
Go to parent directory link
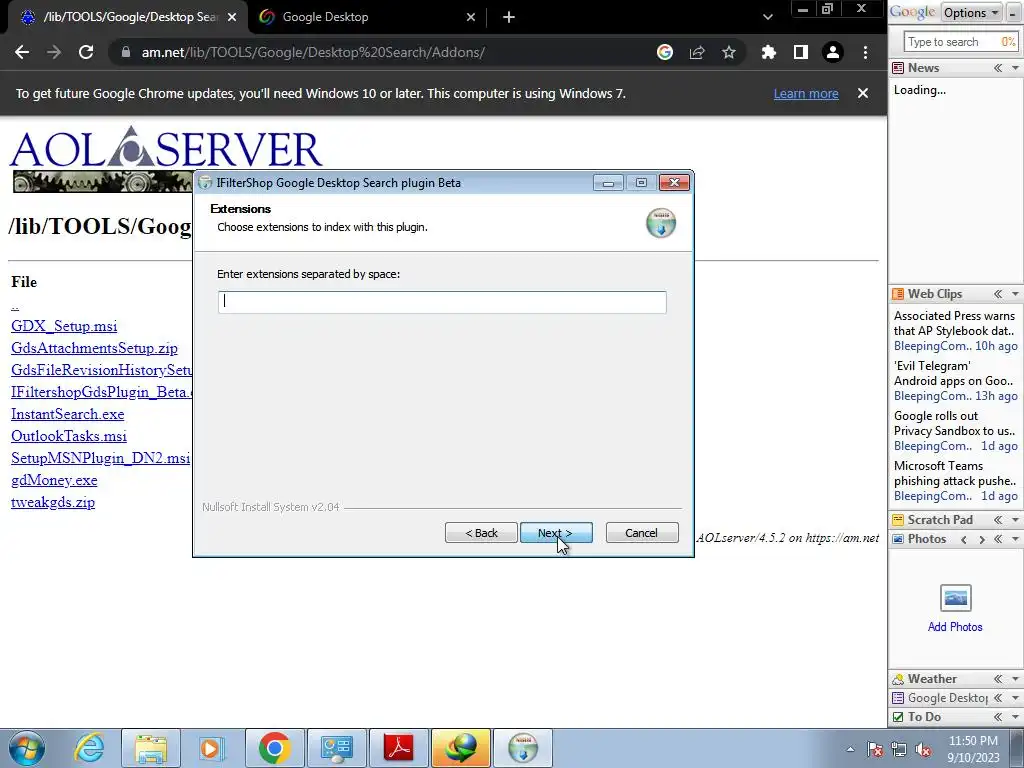pos(15,305)
